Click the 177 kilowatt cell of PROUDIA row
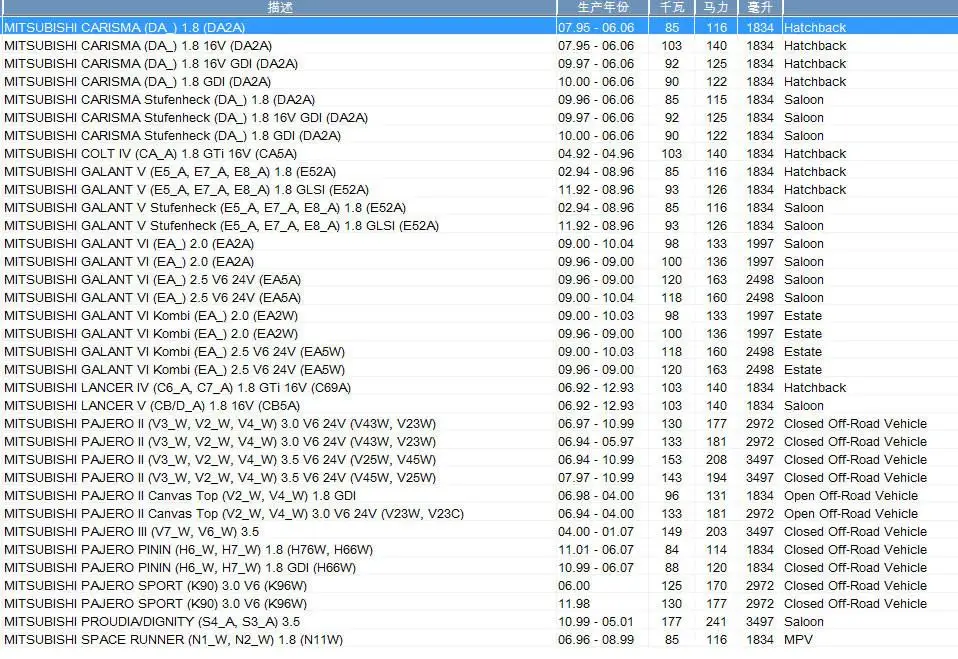Image resolution: width=958 pixels, height=659 pixels. click(x=671, y=622)
